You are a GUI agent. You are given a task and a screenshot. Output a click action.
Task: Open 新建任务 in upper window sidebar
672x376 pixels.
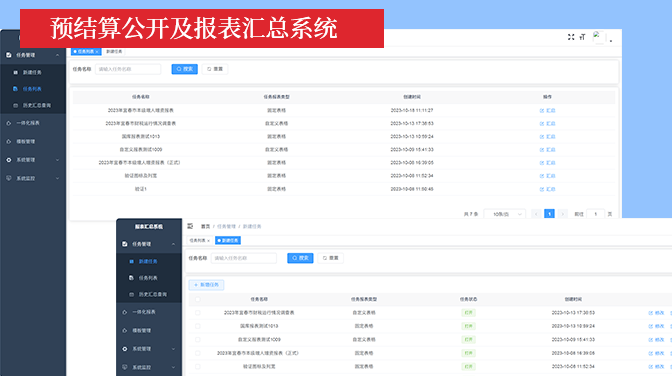coord(33,72)
